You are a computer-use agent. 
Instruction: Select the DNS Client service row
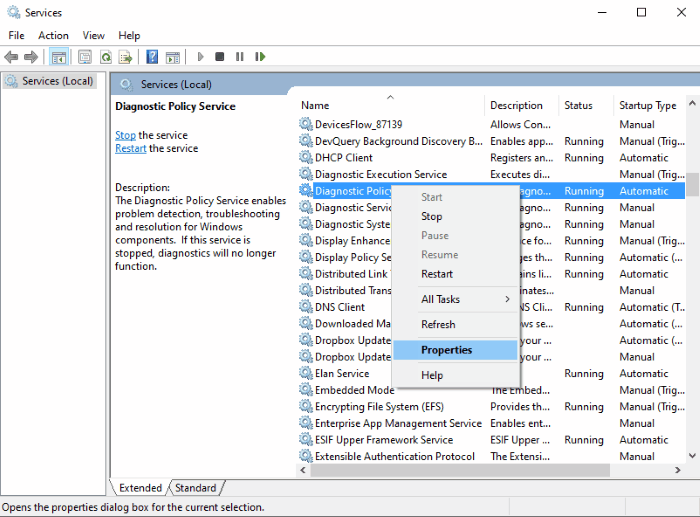[492, 307]
